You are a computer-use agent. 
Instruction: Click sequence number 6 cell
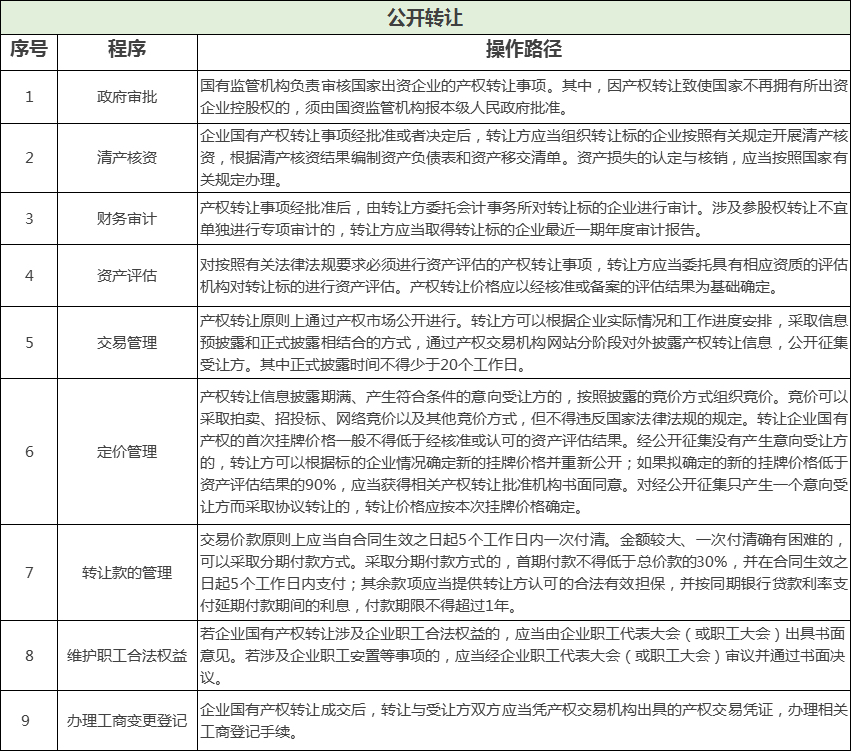[x=29, y=451]
